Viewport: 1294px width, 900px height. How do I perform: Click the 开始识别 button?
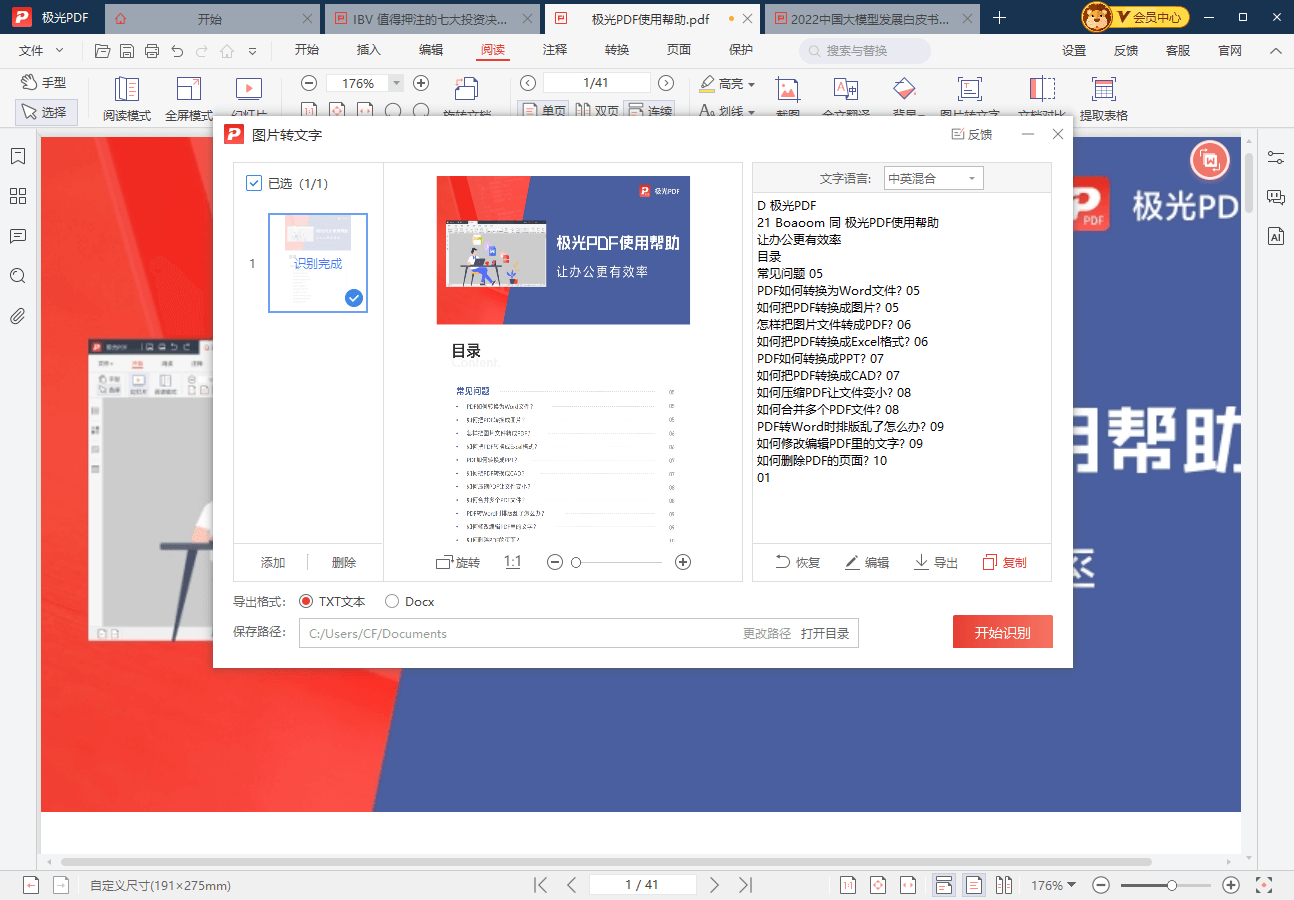tap(1002, 632)
